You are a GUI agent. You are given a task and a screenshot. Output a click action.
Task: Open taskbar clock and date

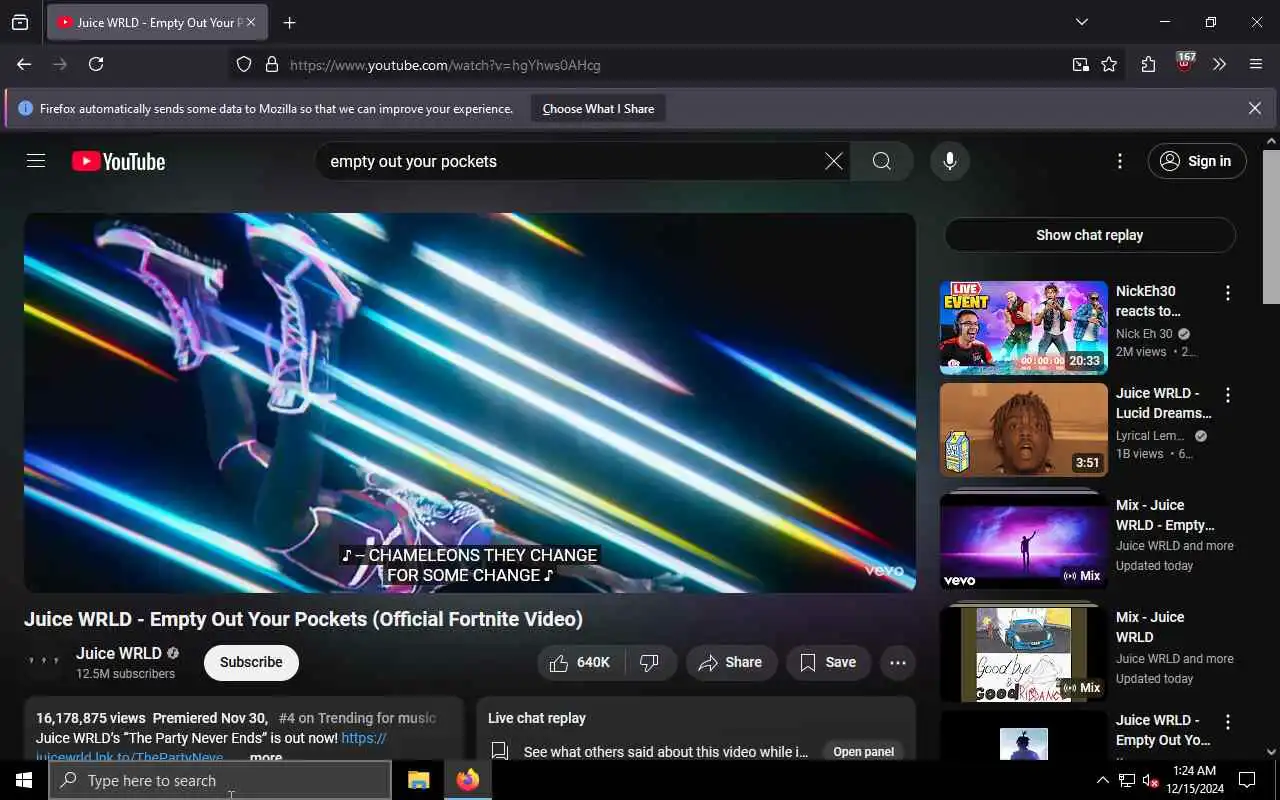1193,780
